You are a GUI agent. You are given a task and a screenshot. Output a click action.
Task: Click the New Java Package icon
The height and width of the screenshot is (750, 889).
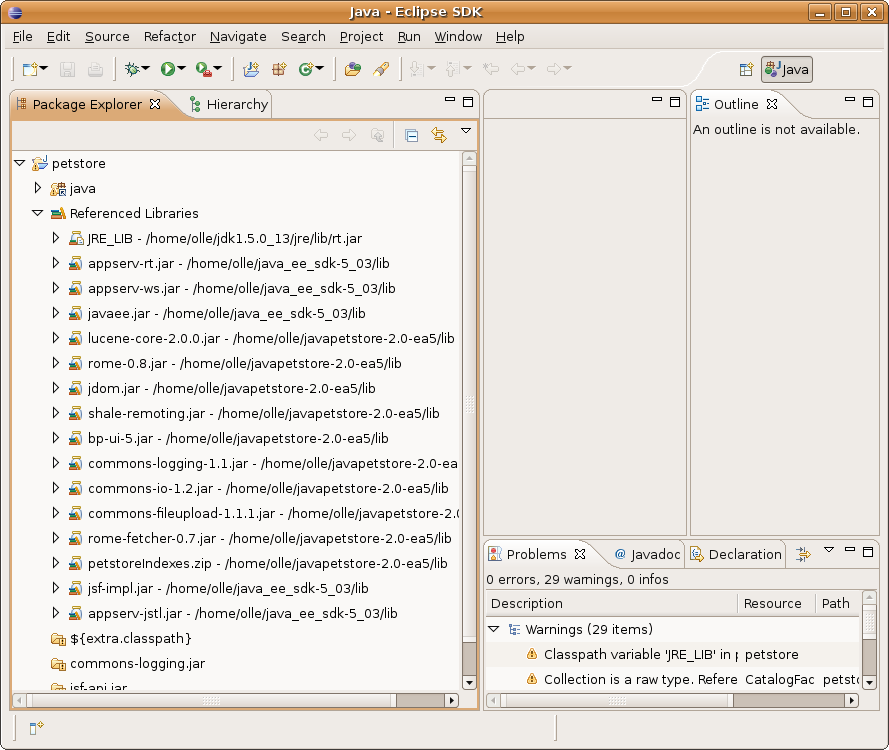click(x=278, y=69)
